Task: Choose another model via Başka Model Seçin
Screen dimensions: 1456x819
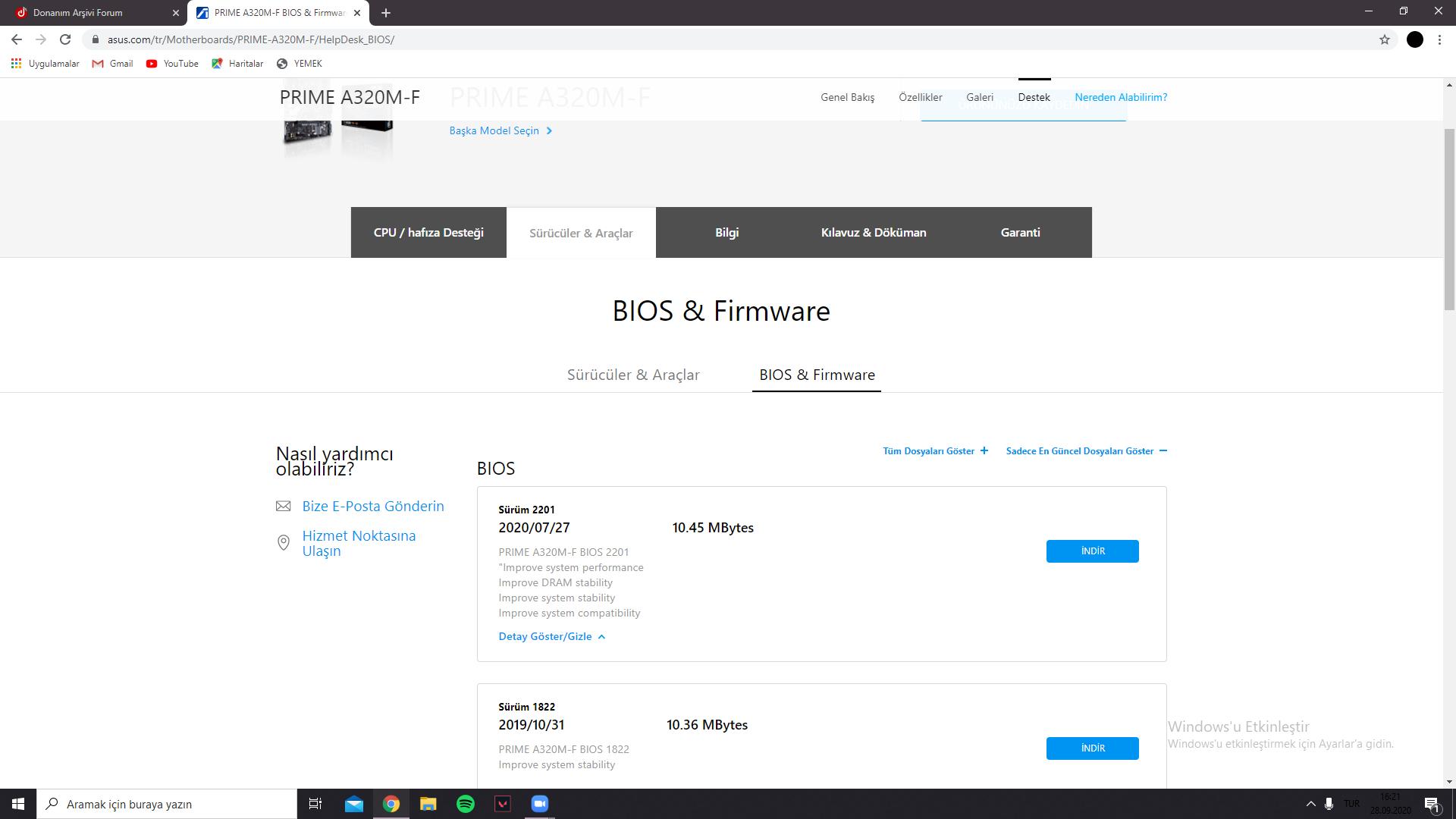Action: tap(500, 130)
